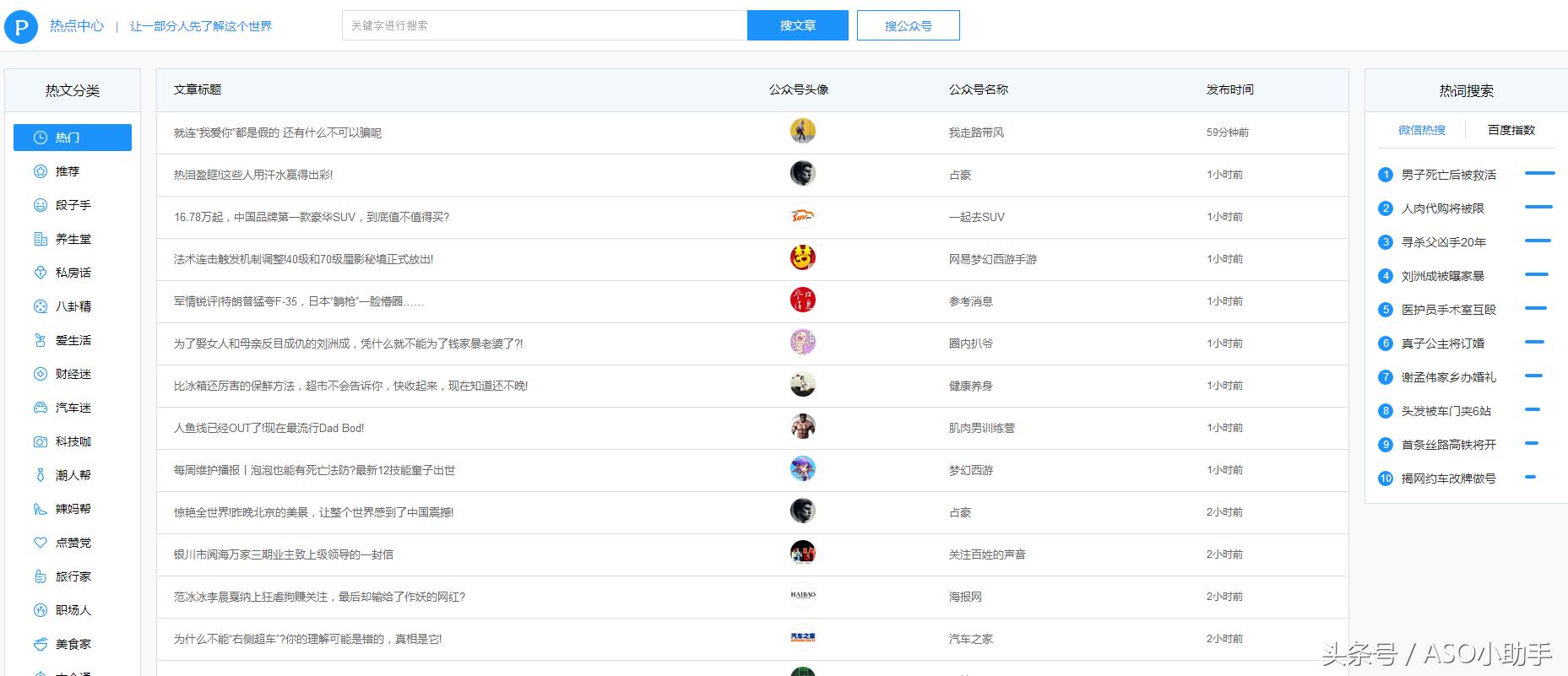This screenshot has width=1568, height=676.
Task: Open the 我走路带风 account avatar
Action: [803, 131]
